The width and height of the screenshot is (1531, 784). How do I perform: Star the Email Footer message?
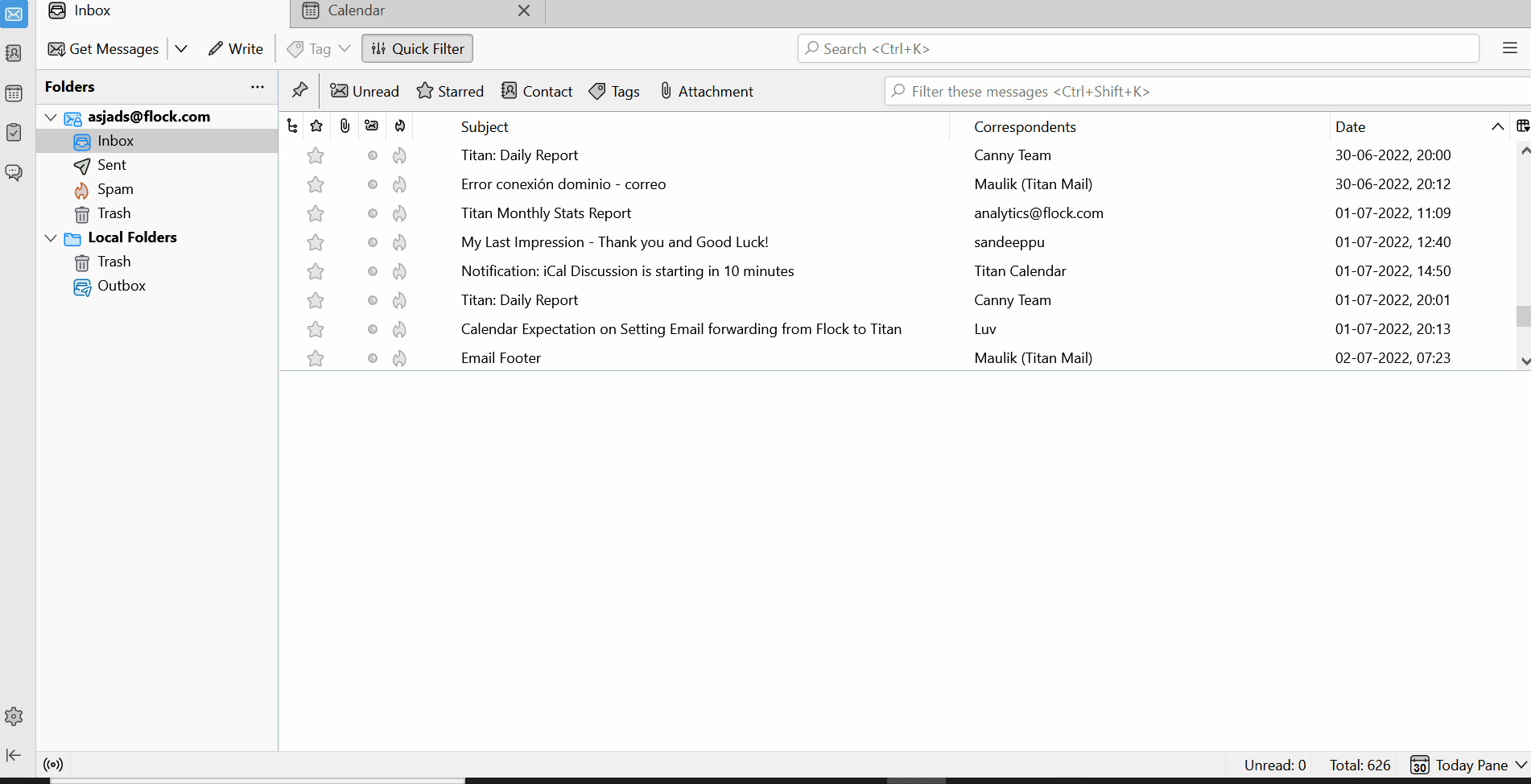316,358
